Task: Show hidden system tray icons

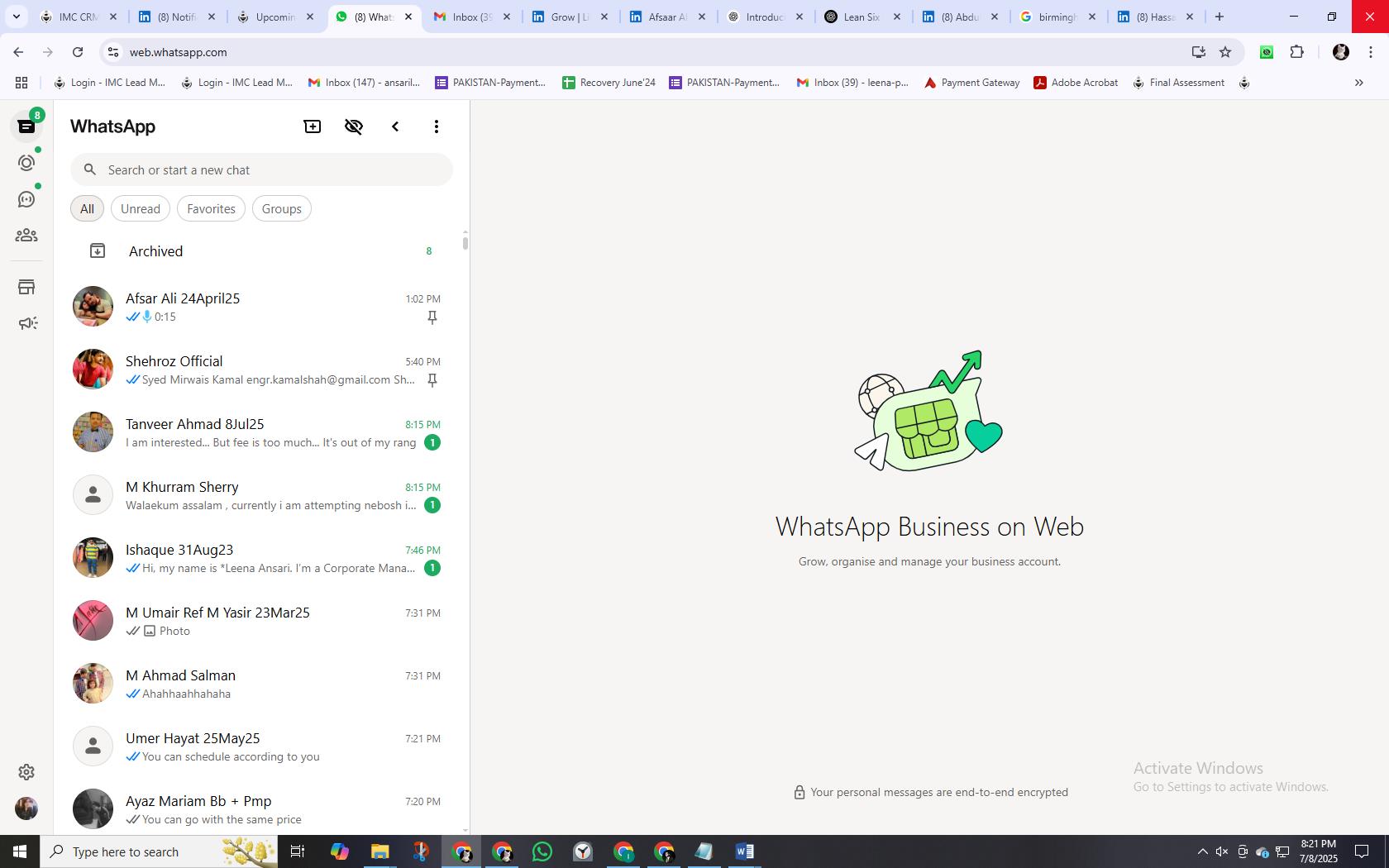Action: 1202,851
